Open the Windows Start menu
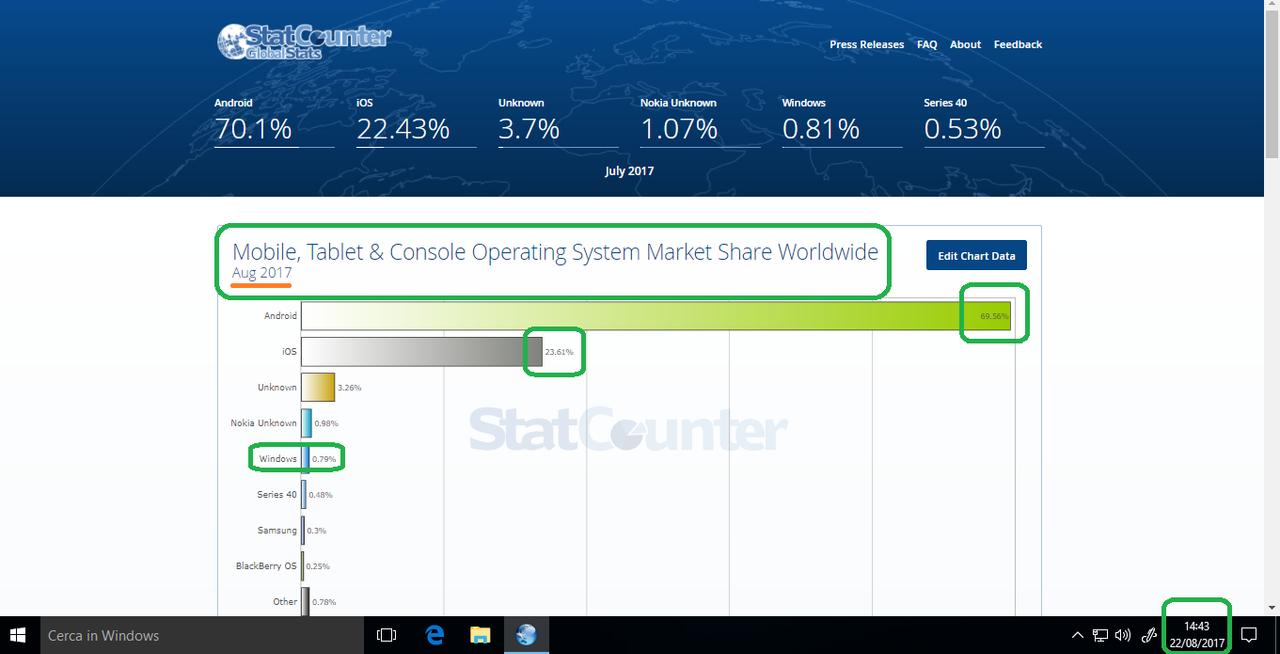Image resolution: width=1280 pixels, height=654 pixels. pyautogui.click(x=18, y=635)
